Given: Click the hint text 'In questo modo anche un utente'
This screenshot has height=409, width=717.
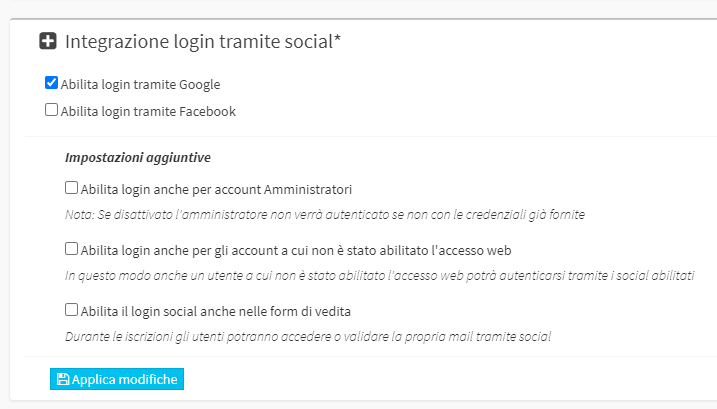Looking at the screenshot, I should [380, 275].
